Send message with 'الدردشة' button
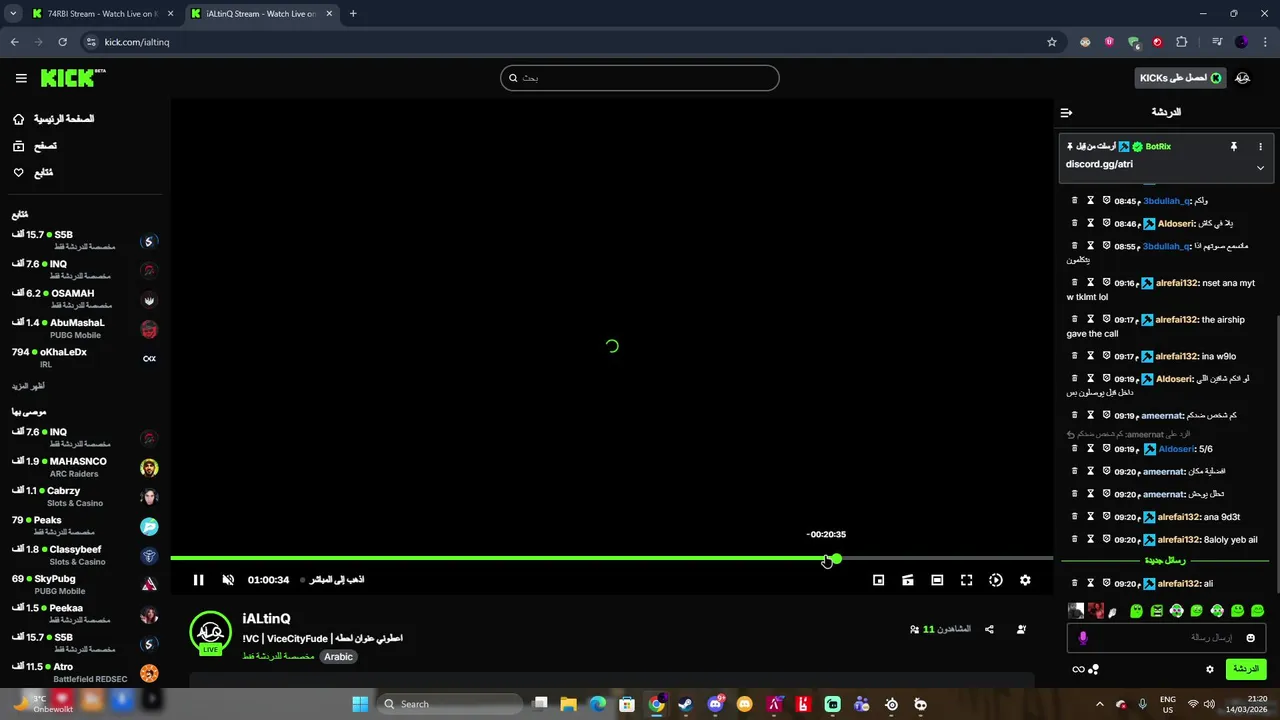 tap(1246, 669)
